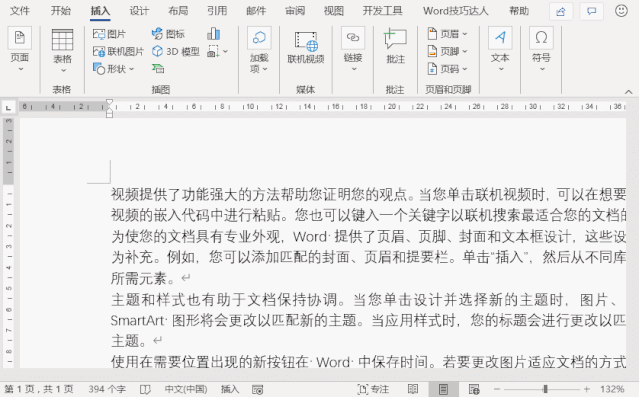
Task: Open the 帮助 Help tab
Action: click(x=519, y=11)
